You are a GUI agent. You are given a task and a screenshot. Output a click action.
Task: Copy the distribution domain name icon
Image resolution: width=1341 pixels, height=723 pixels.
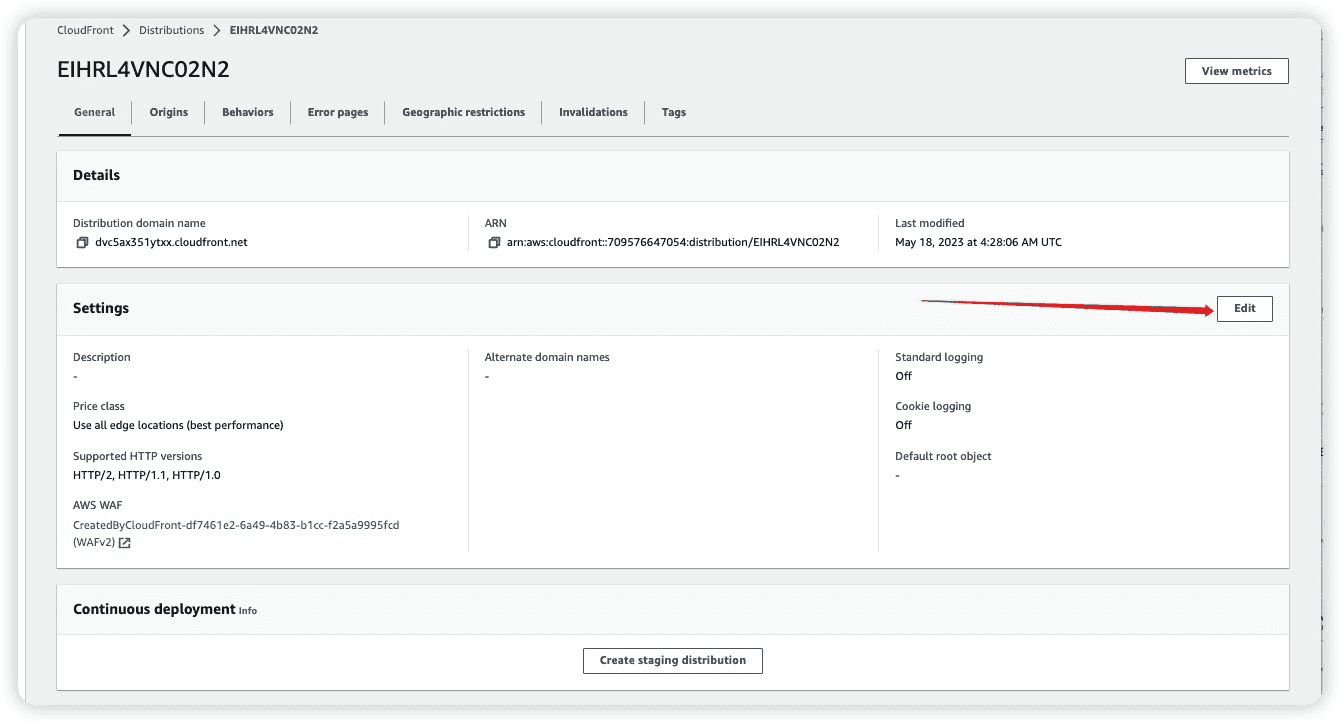tap(82, 243)
